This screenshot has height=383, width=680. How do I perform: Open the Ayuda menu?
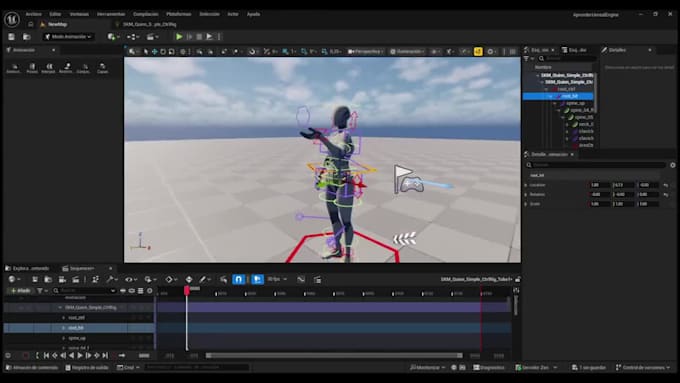pos(253,14)
